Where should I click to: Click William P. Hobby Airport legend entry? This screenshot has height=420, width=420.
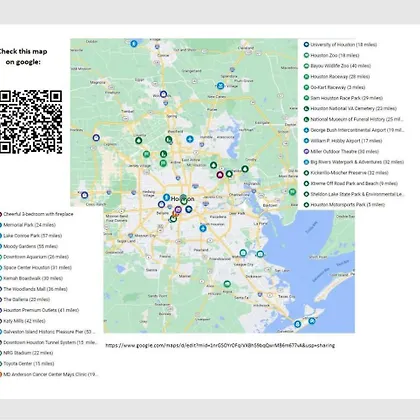pyautogui.click(x=343, y=141)
